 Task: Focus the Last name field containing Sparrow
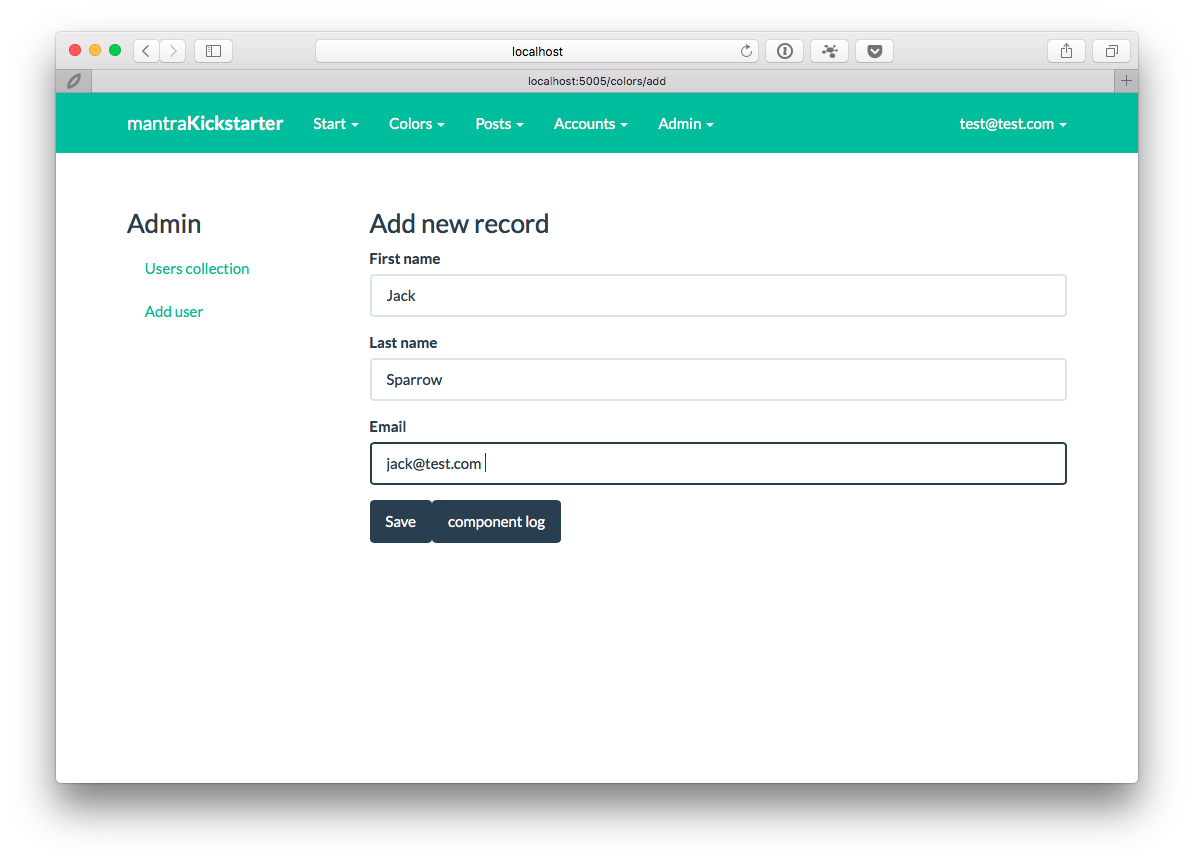[x=718, y=379]
